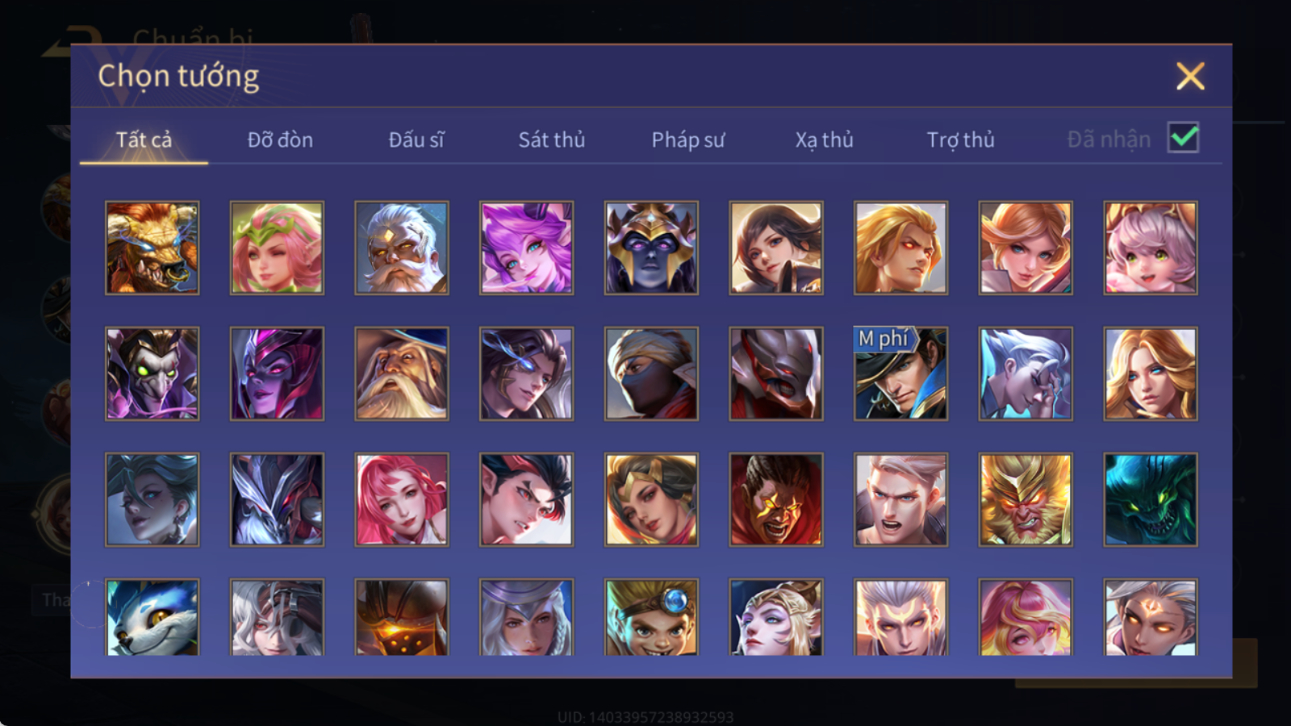Pick the masked ninja hero with headwrap
This screenshot has height=726, width=1291.
651,373
